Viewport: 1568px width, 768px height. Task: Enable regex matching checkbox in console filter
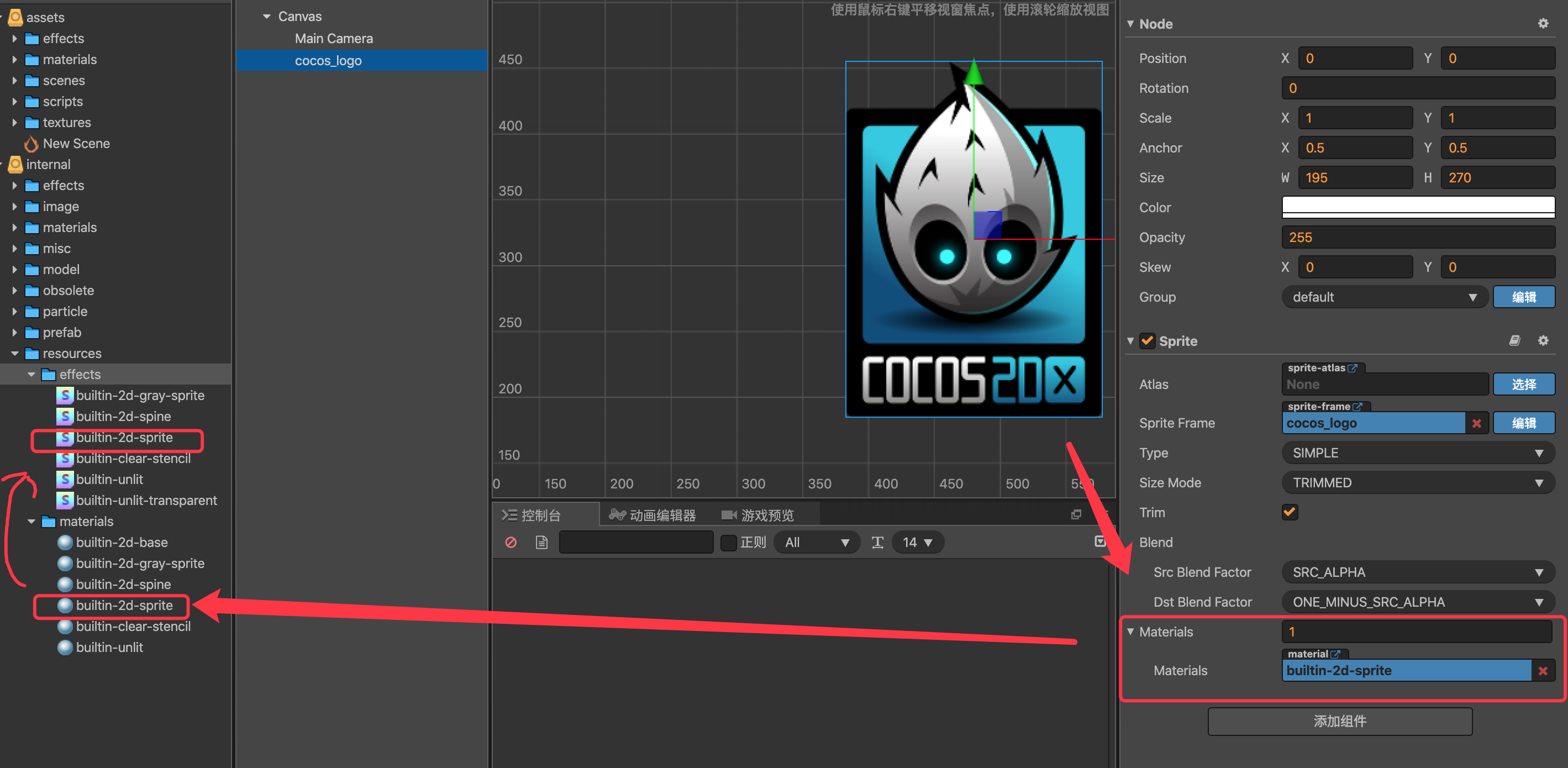728,542
